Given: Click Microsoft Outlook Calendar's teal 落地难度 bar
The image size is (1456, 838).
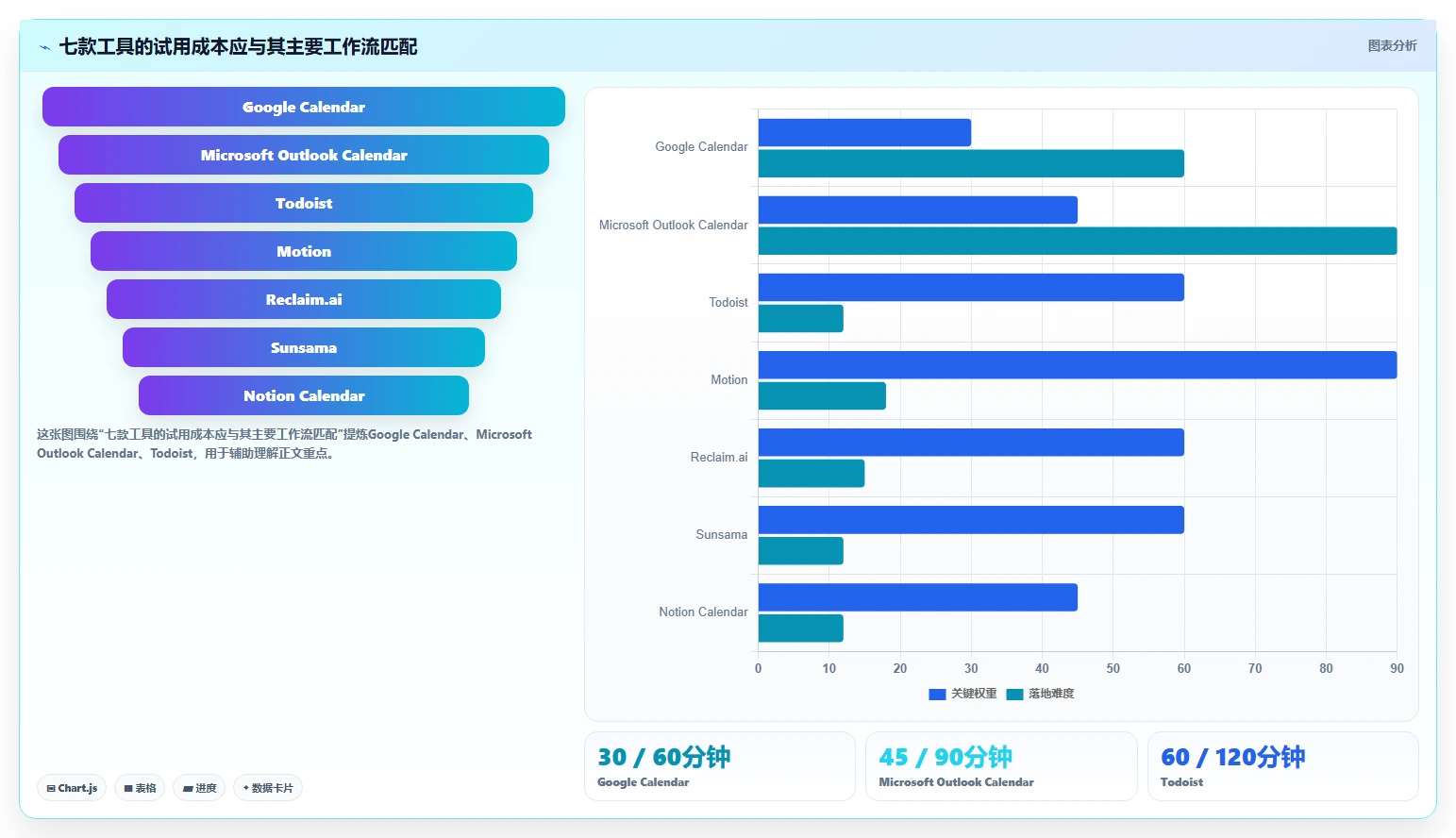Looking at the screenshot, I should [1078, 241].
